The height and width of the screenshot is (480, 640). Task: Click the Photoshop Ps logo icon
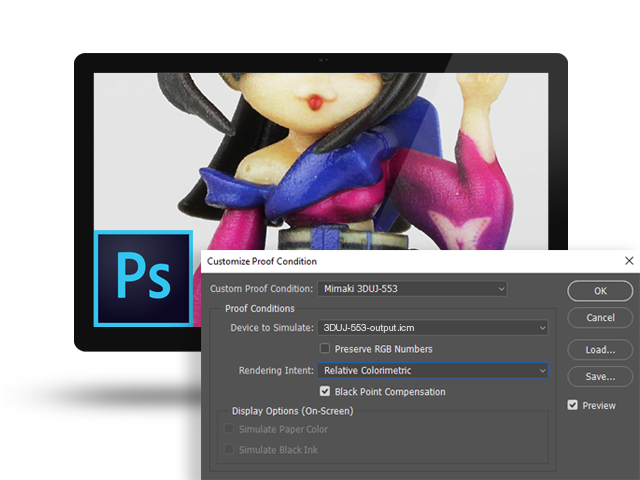click(x=143, y=278)
